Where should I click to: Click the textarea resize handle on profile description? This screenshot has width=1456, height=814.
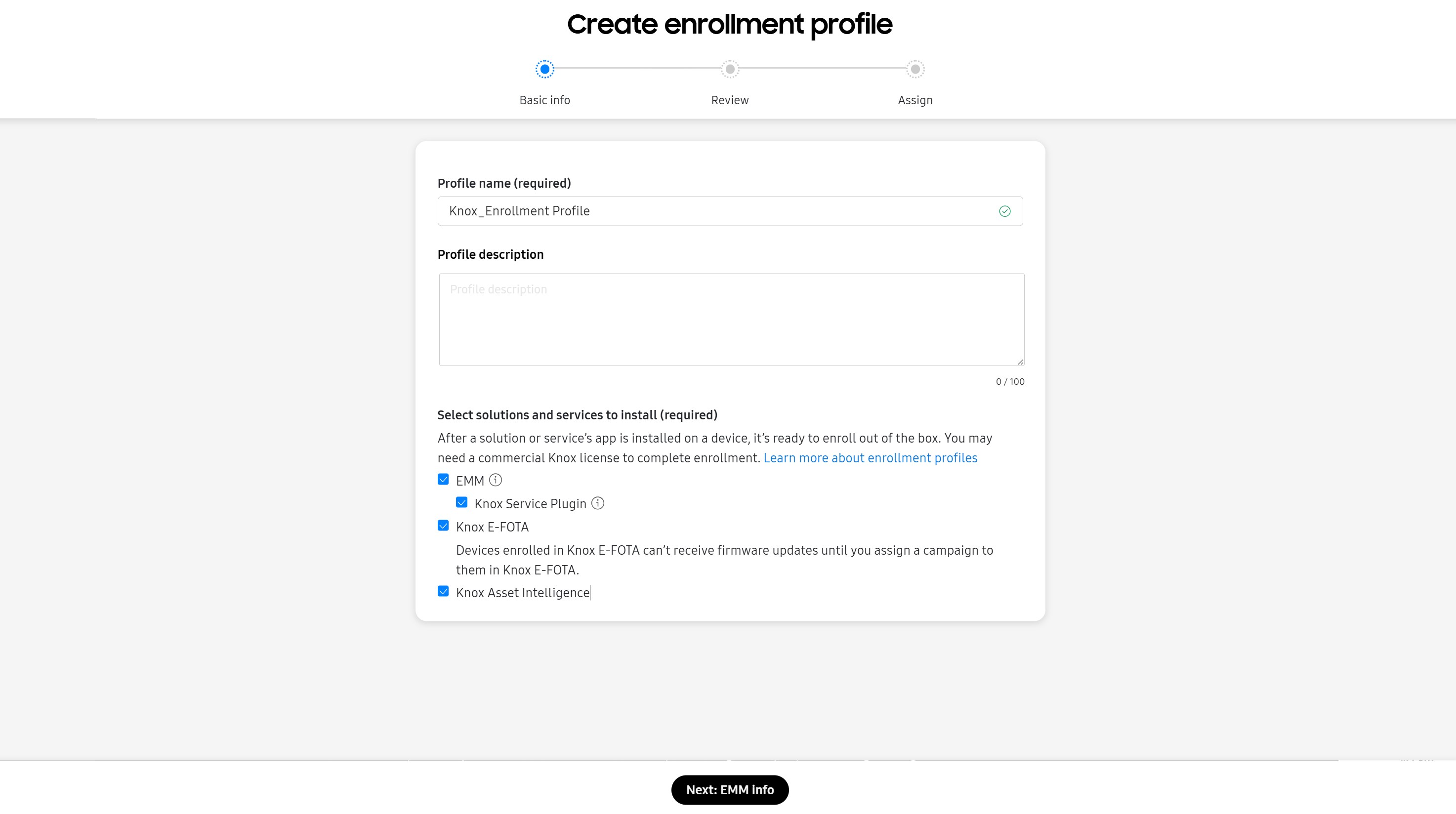1020,362
